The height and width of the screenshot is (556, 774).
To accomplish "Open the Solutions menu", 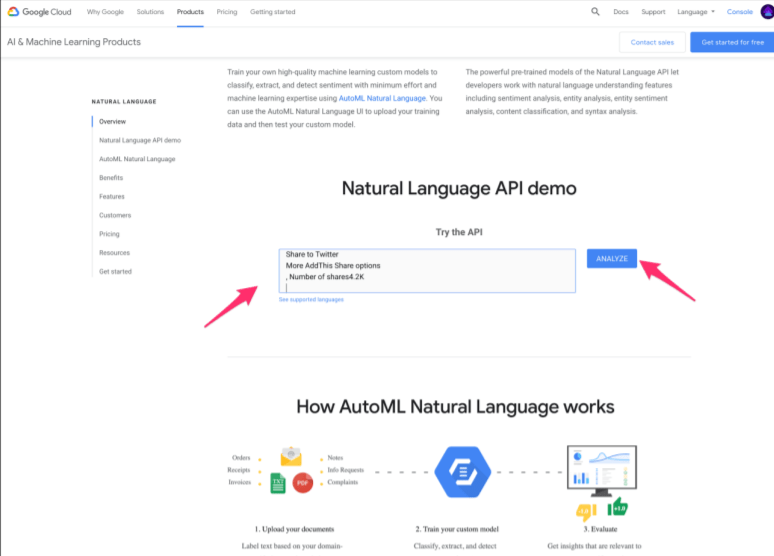I will [x=150, y=12].
